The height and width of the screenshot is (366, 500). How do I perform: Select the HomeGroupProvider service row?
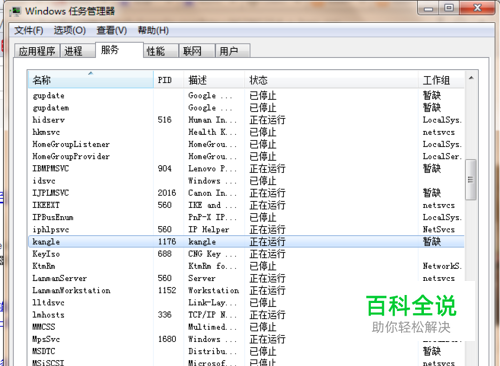point(246,156)
